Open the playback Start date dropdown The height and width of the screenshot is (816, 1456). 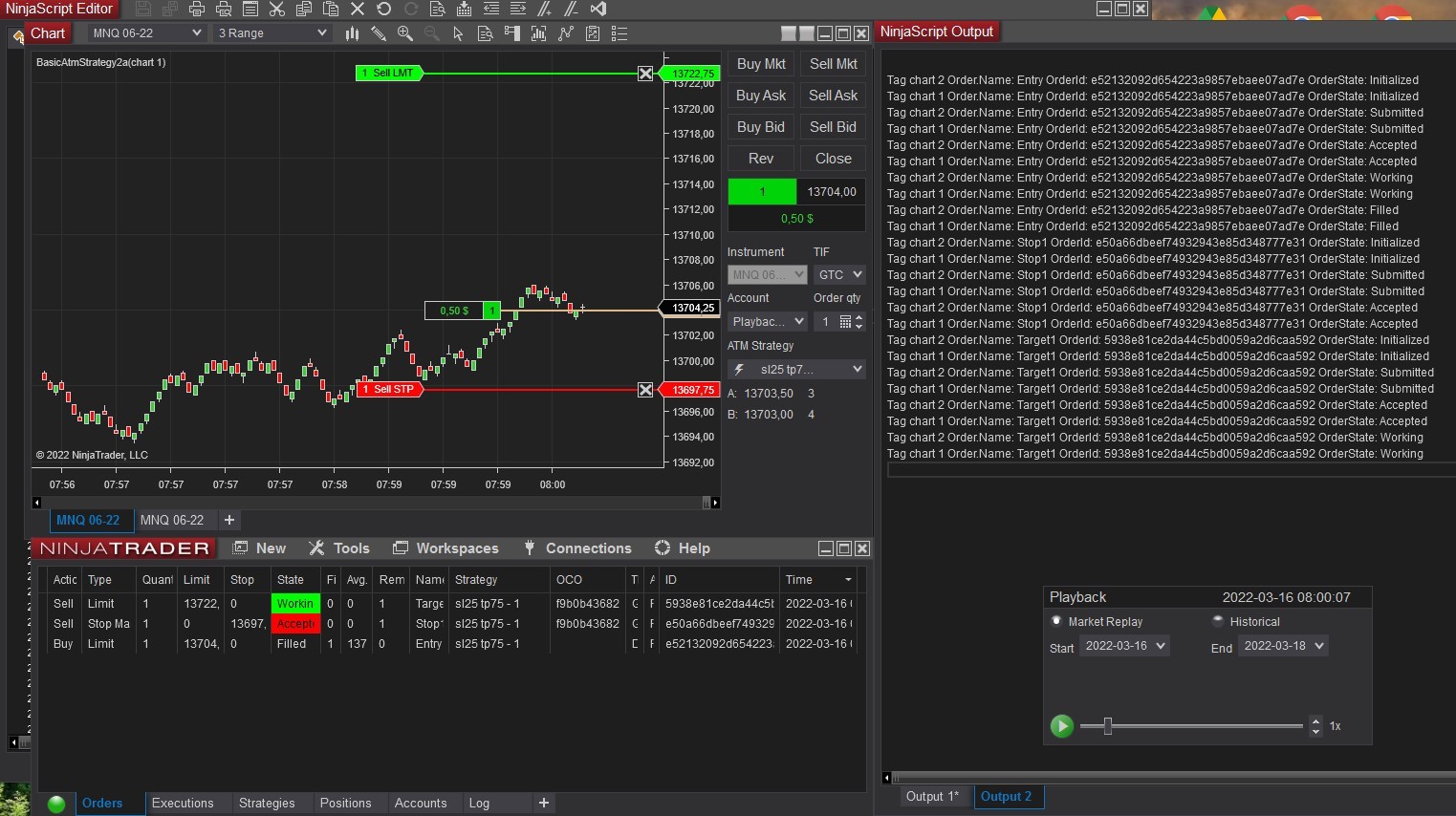1125,646
